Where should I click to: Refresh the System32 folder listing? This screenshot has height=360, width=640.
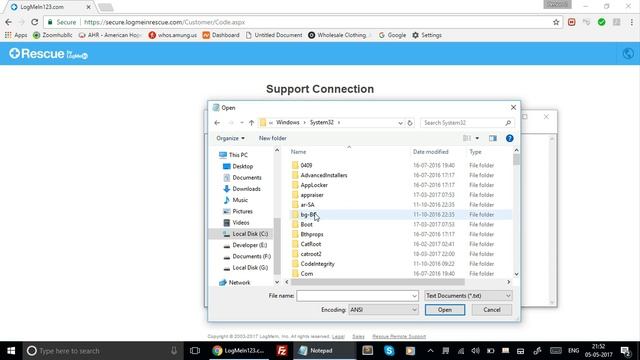click(410, 122)
